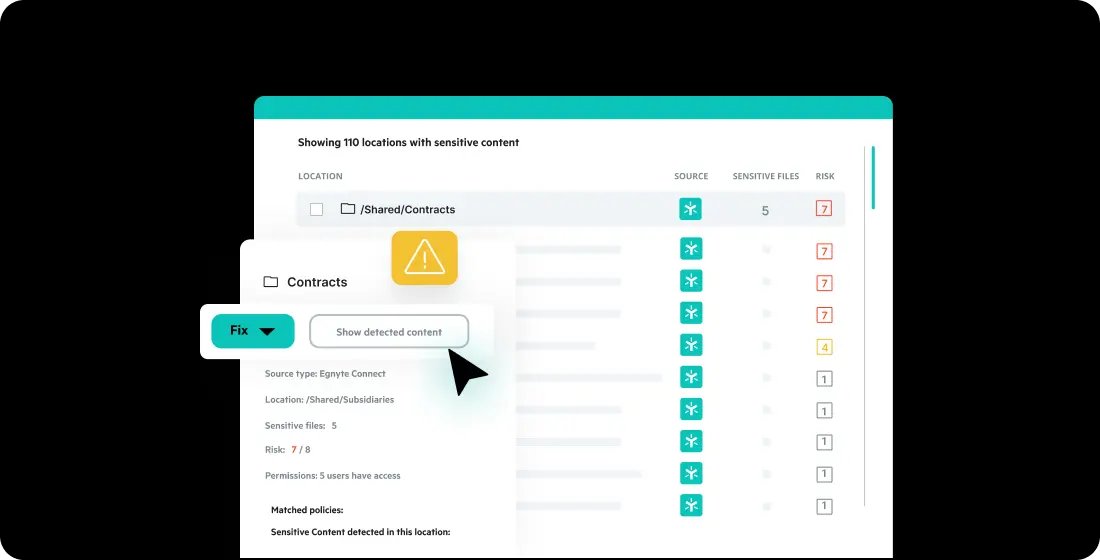Sort by the LOCATION column header
Screen dimensions: 1100x560
(320, 176)
